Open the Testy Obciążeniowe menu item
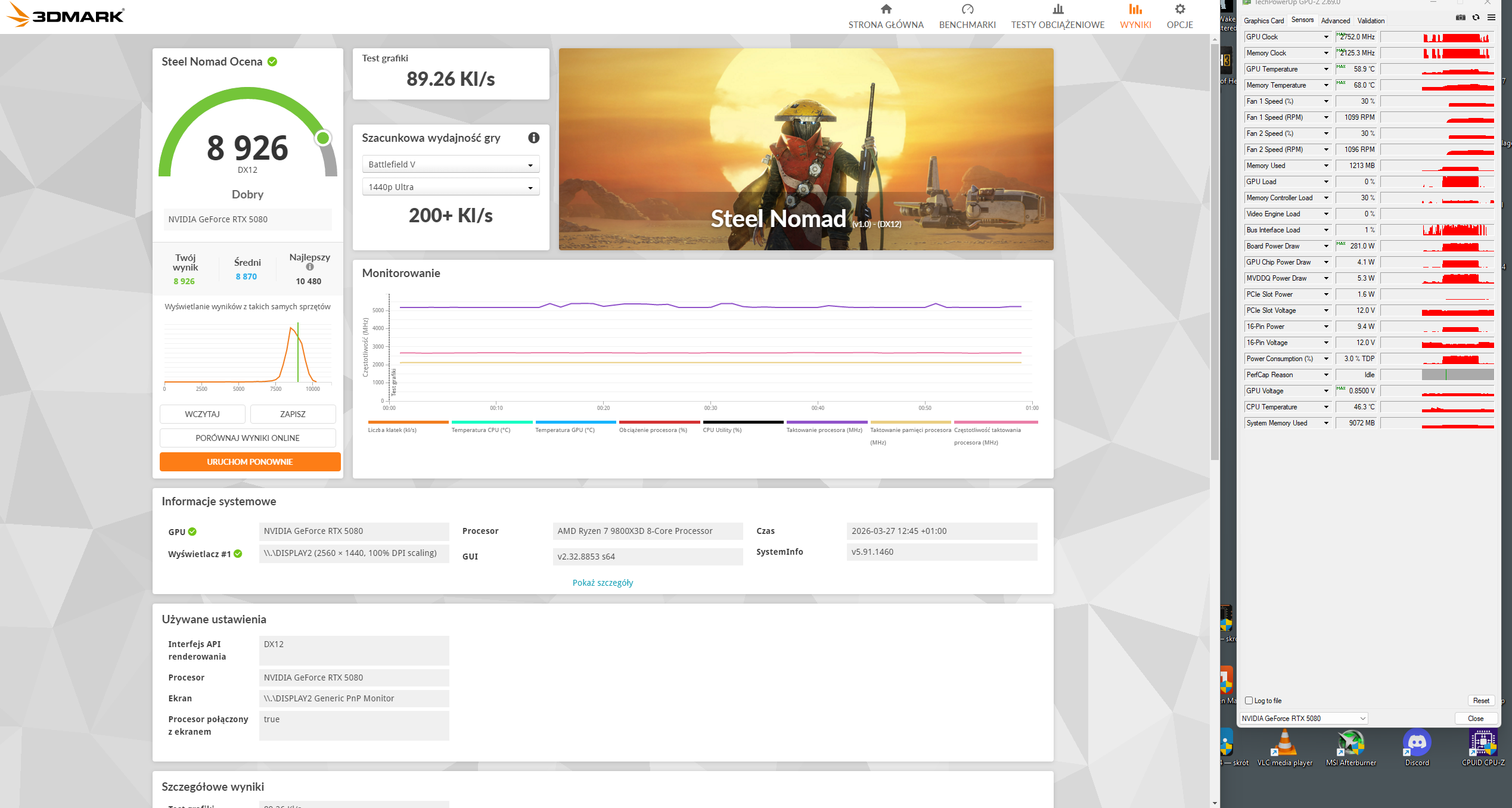The width and height of the screenshot is (1512, 808). point(1057,17)
